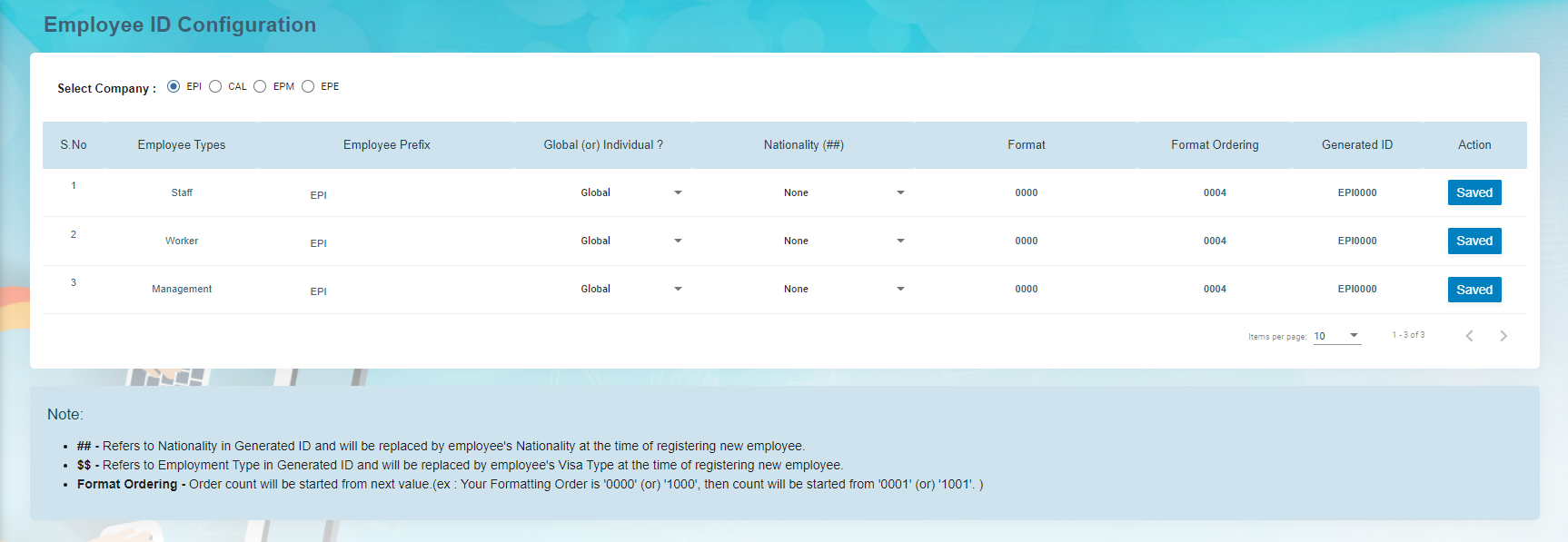Change the items per page dropdown
This screenshot has width=1568, height=542.
tap(1336, 336)
